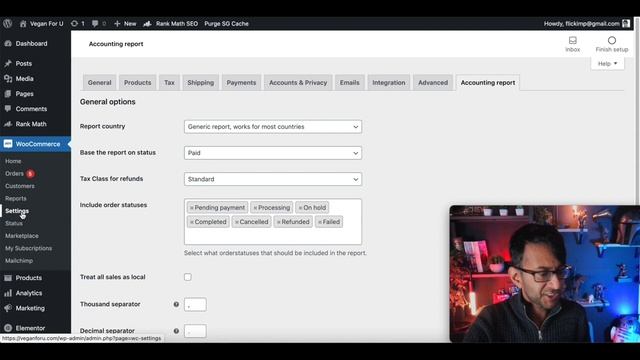Screen dimensions: 640x360
Task: Open Base the report on status dropdown
Action: 273,153
